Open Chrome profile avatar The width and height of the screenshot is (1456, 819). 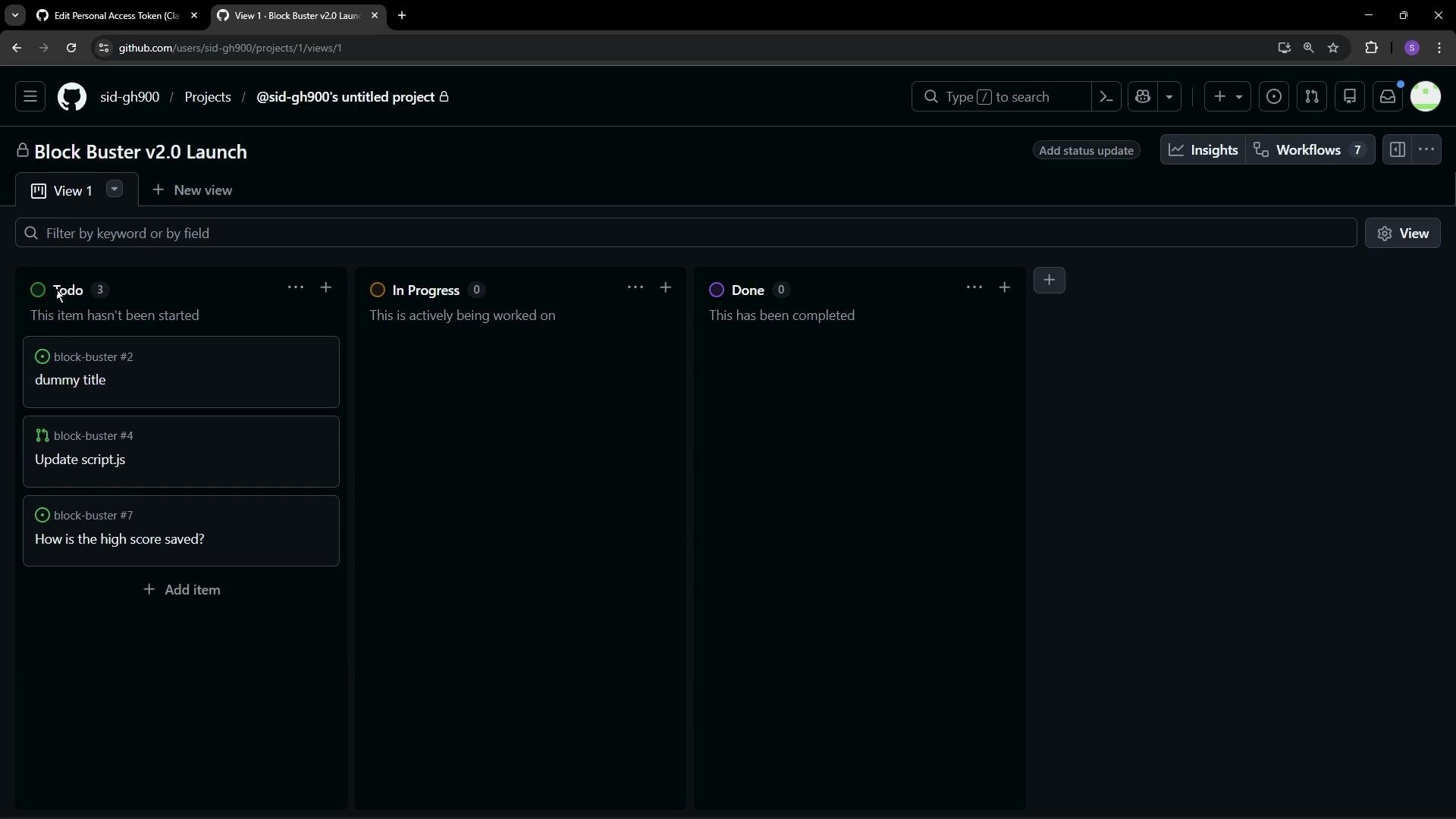tap(1412, 48)
